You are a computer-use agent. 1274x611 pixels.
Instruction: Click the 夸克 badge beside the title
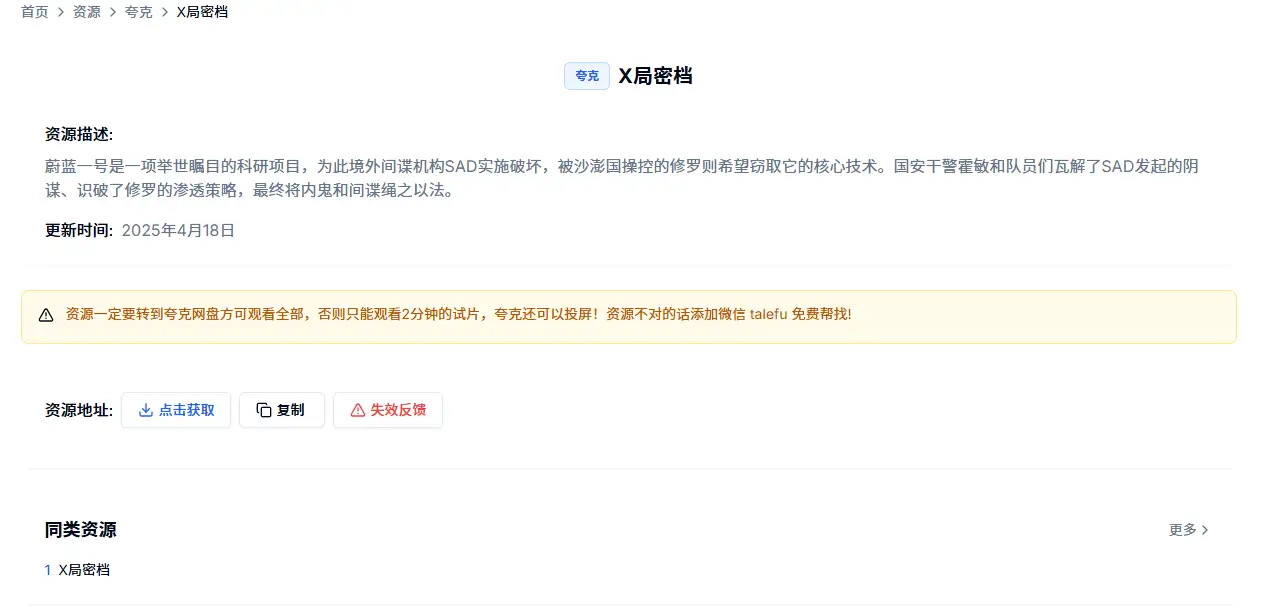pos(587,76)
